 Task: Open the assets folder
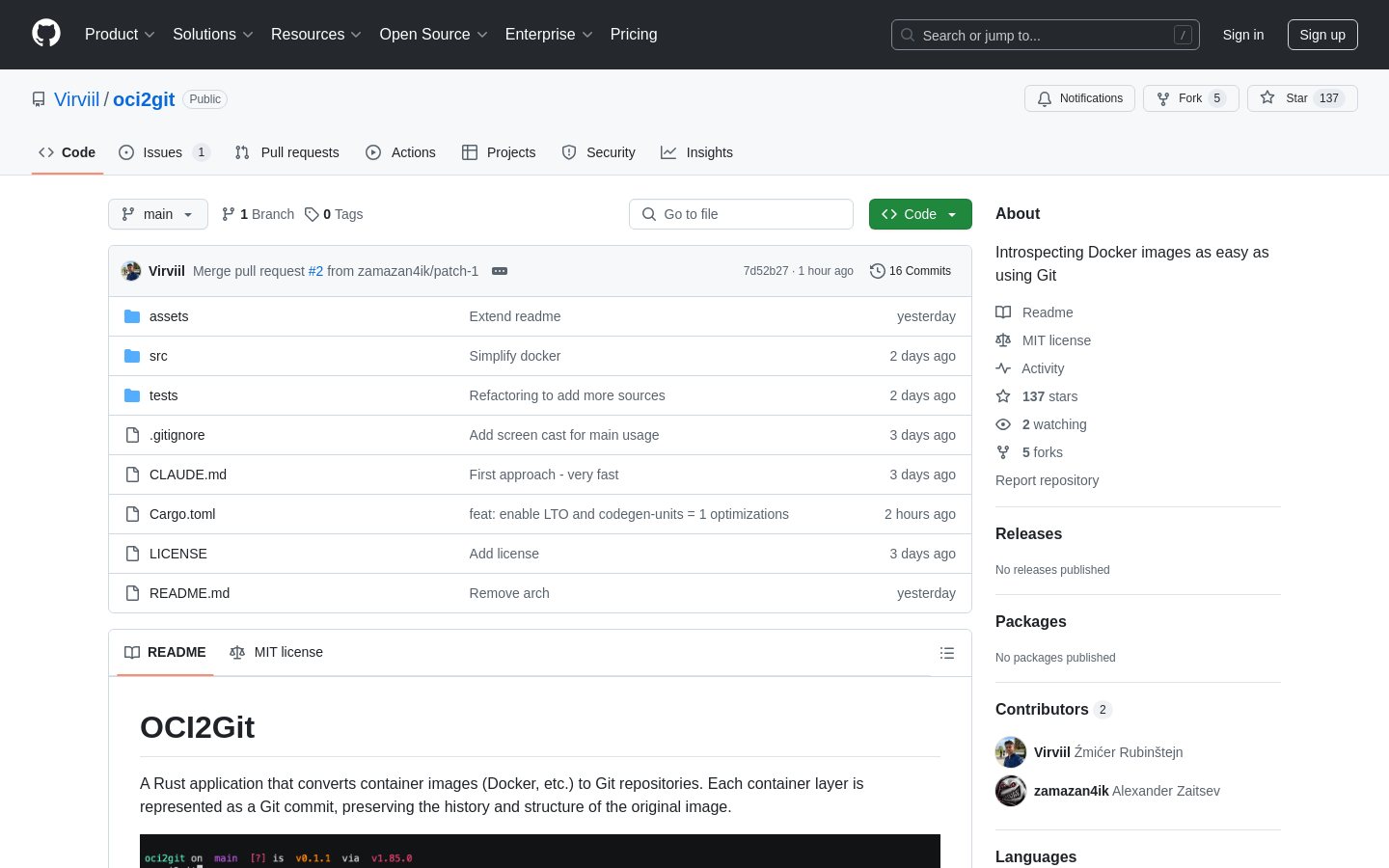(x=169, y=316)
